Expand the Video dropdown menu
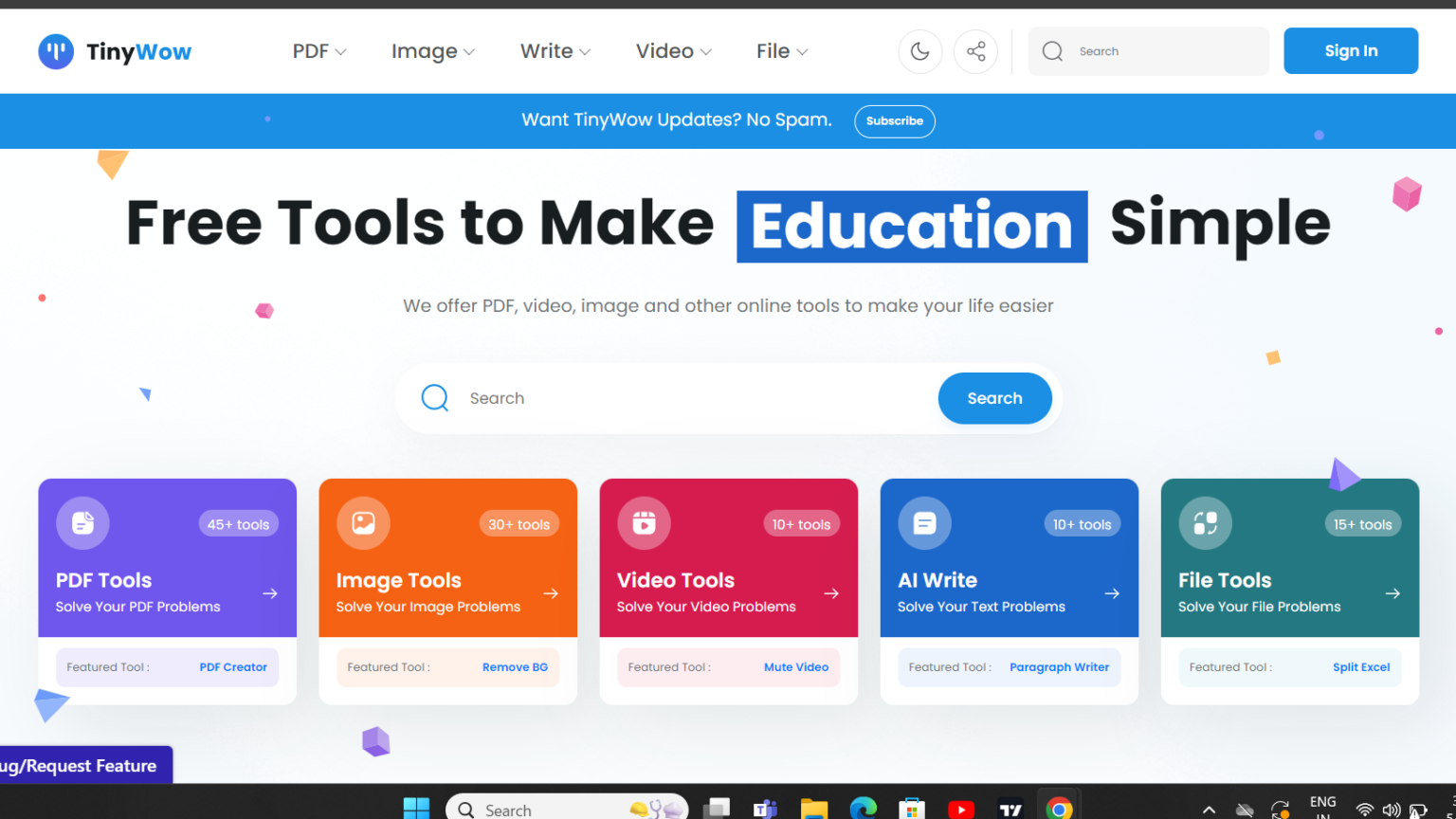1456x819 pixels. 674,51
